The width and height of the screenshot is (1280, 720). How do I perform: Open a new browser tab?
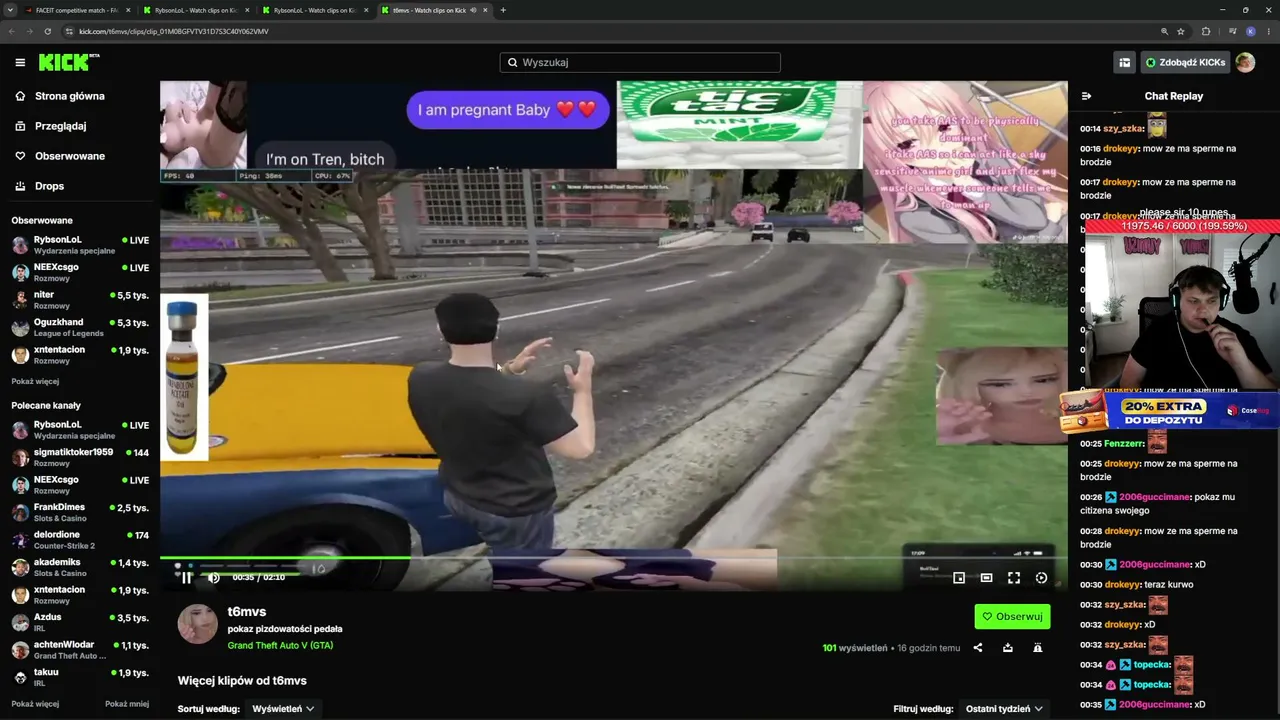click(503, 10)
